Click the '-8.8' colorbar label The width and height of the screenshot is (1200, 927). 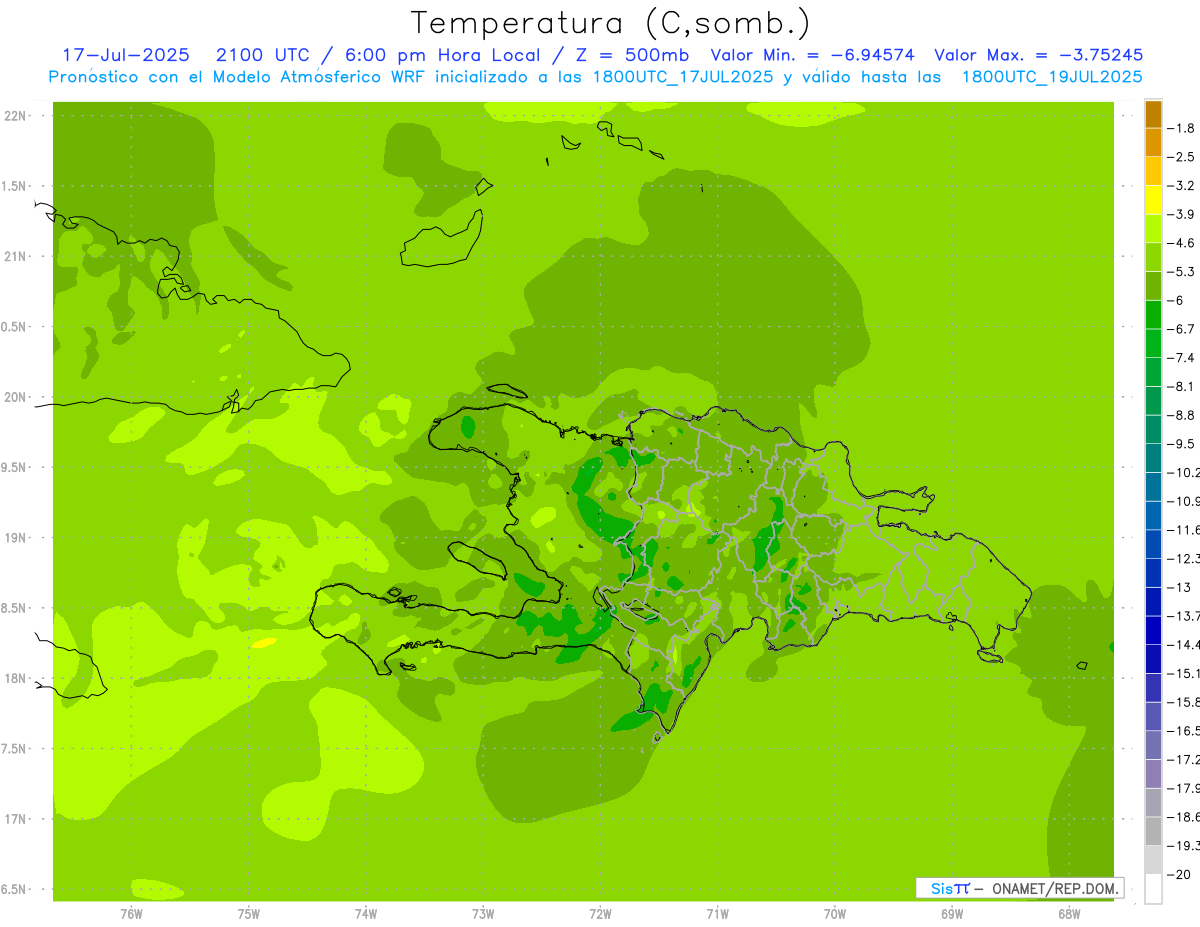[1183, 415]
